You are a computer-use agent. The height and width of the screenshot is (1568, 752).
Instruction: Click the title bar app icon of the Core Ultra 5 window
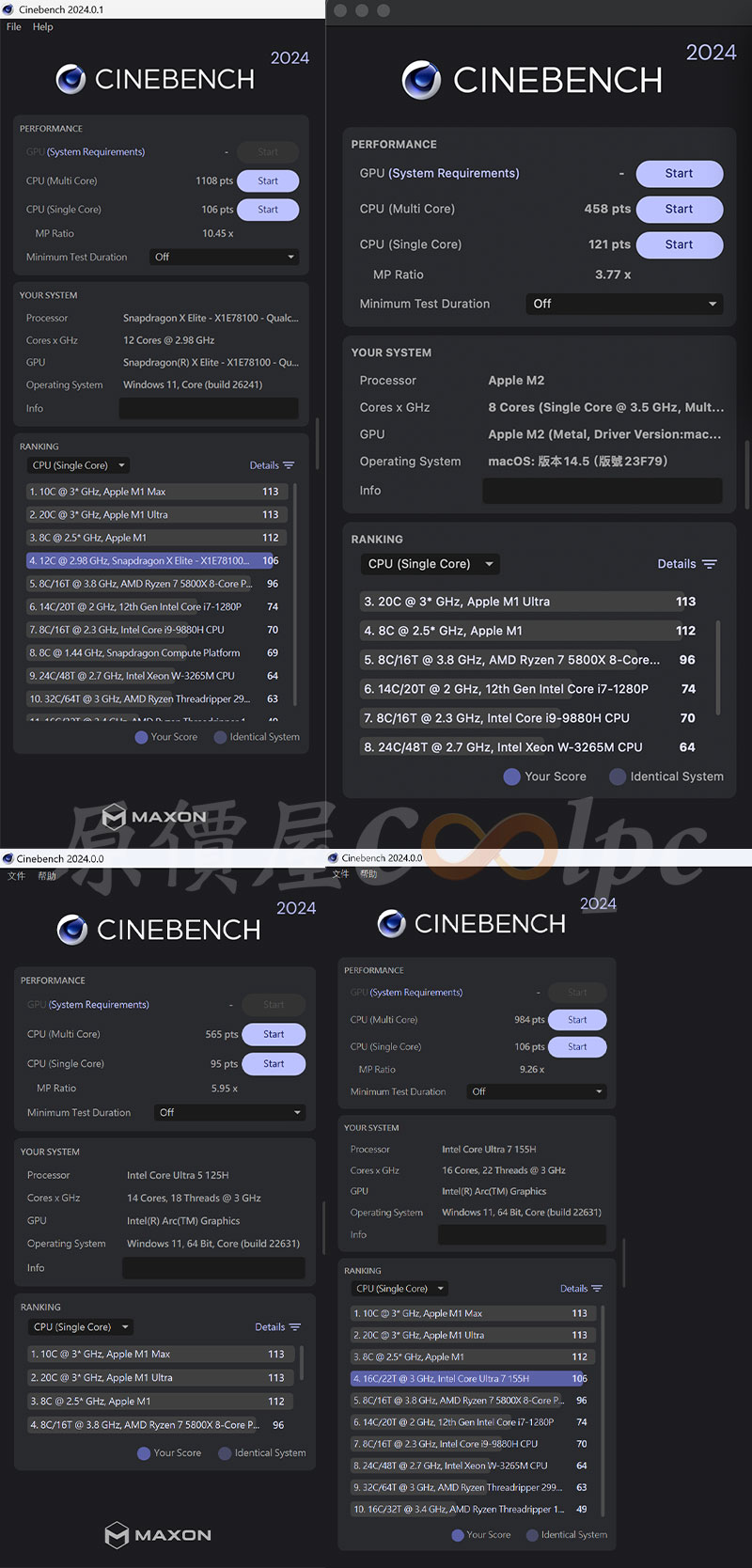[x=8, y=858]
